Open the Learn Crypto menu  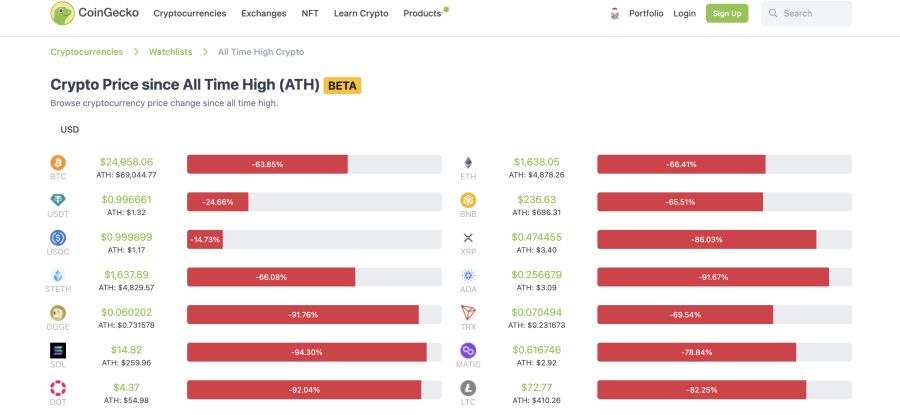click(361, 13)
